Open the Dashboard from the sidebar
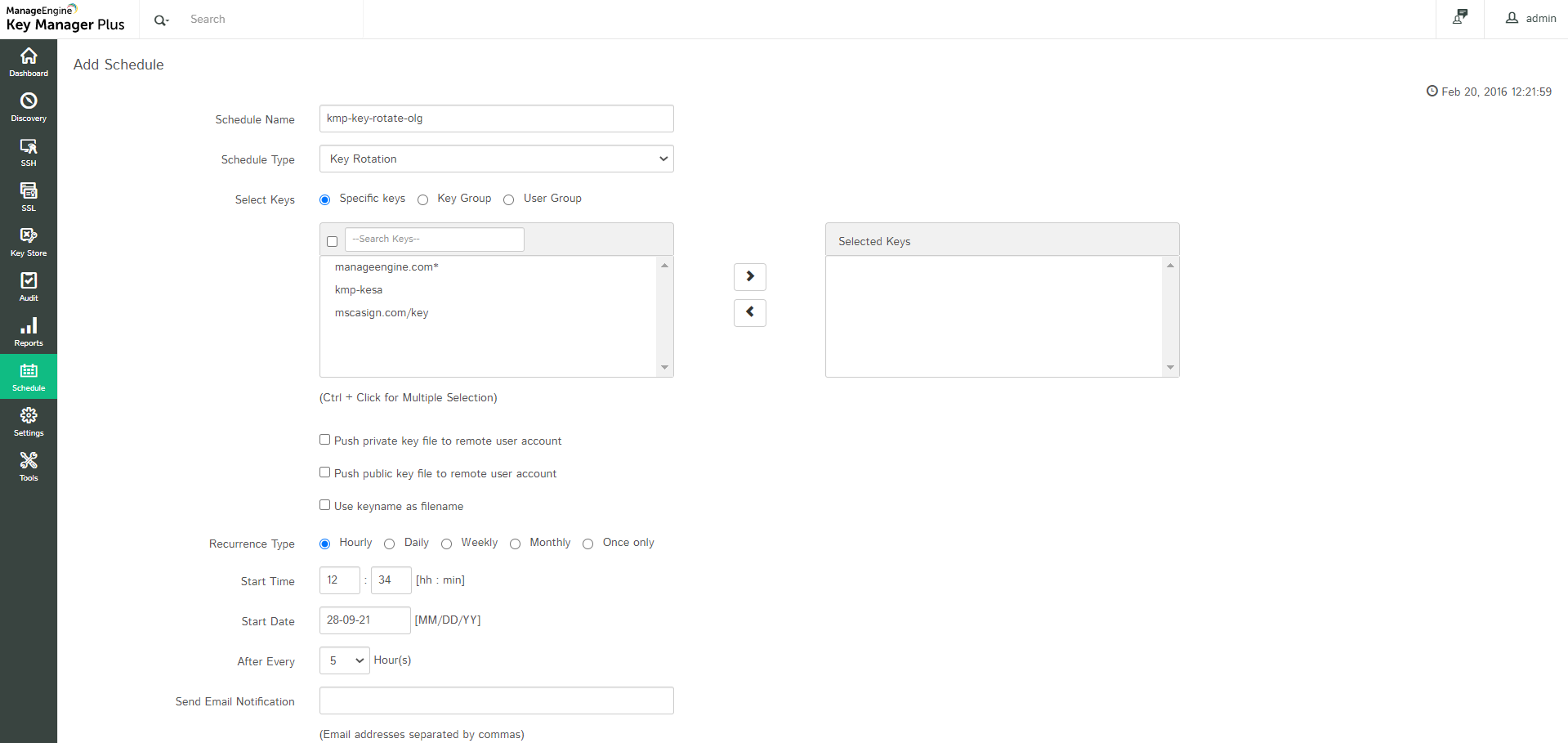Screen dimensions: 1568x743 click(29, 60)
